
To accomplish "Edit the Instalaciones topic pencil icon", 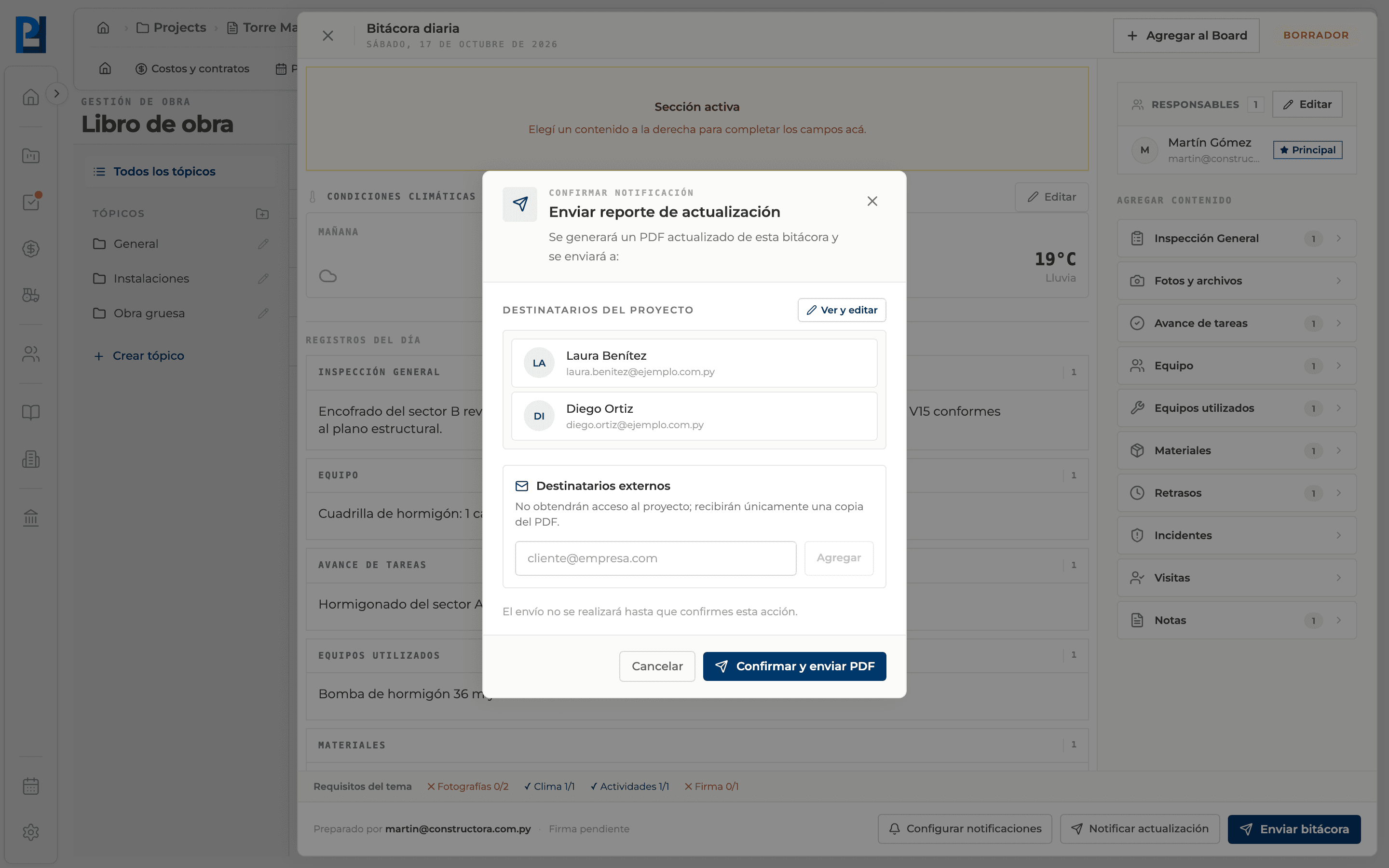I will [x=263, y=278].
